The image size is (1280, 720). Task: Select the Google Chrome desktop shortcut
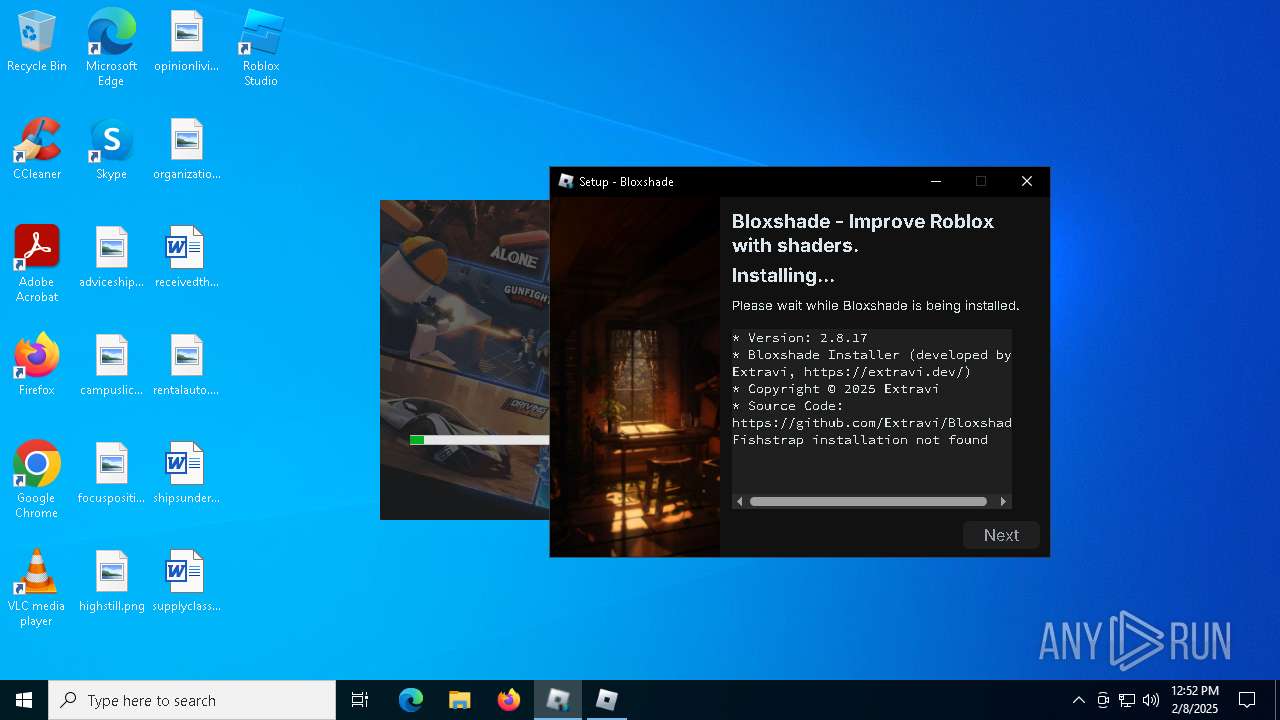(x=37, y=478)
